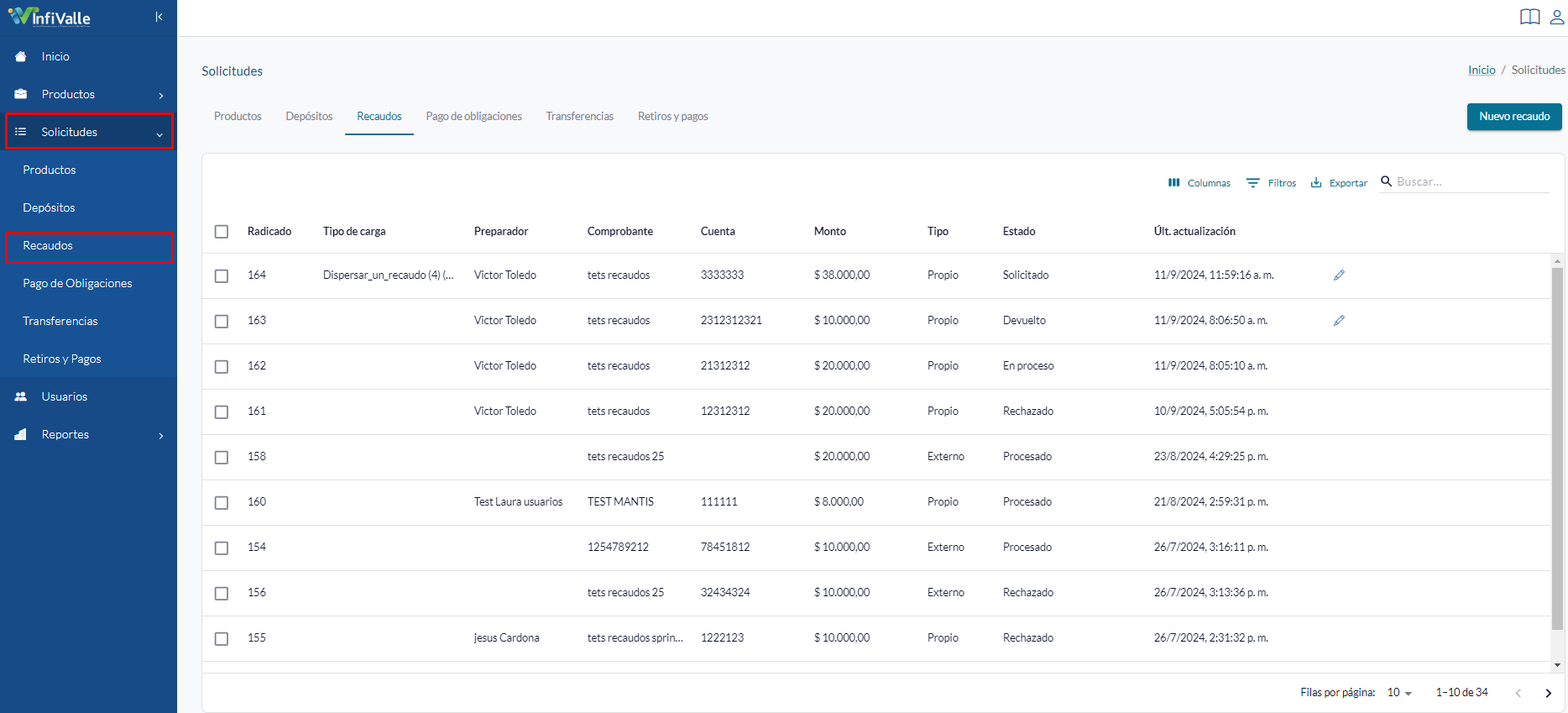Click the edit pencil for radicado 164
This screenshot has width=1568, height=713.
coord(1339,275)
